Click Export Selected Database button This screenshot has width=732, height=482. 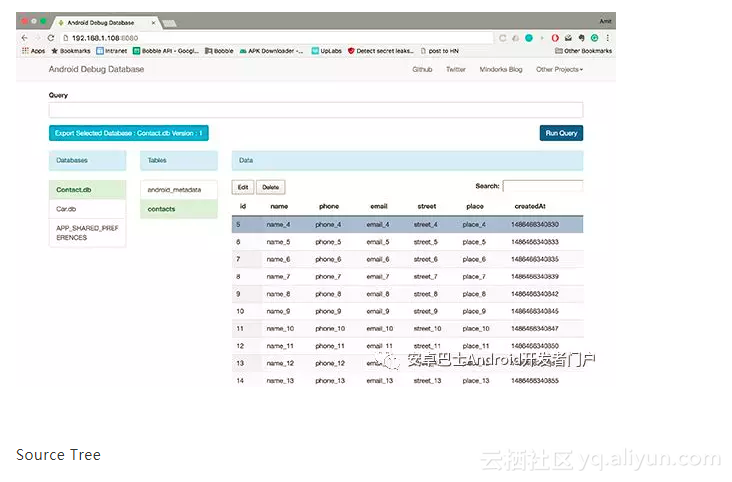(128, 133)
